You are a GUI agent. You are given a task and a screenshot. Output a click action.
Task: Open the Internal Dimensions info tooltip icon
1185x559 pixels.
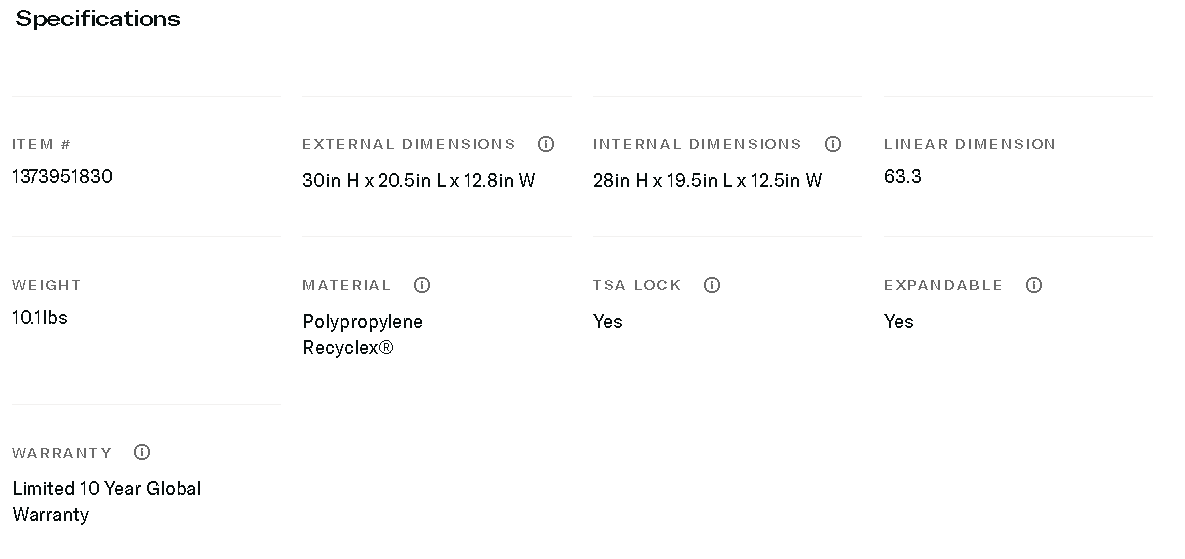pyautogui.click(x=833, y=144)
